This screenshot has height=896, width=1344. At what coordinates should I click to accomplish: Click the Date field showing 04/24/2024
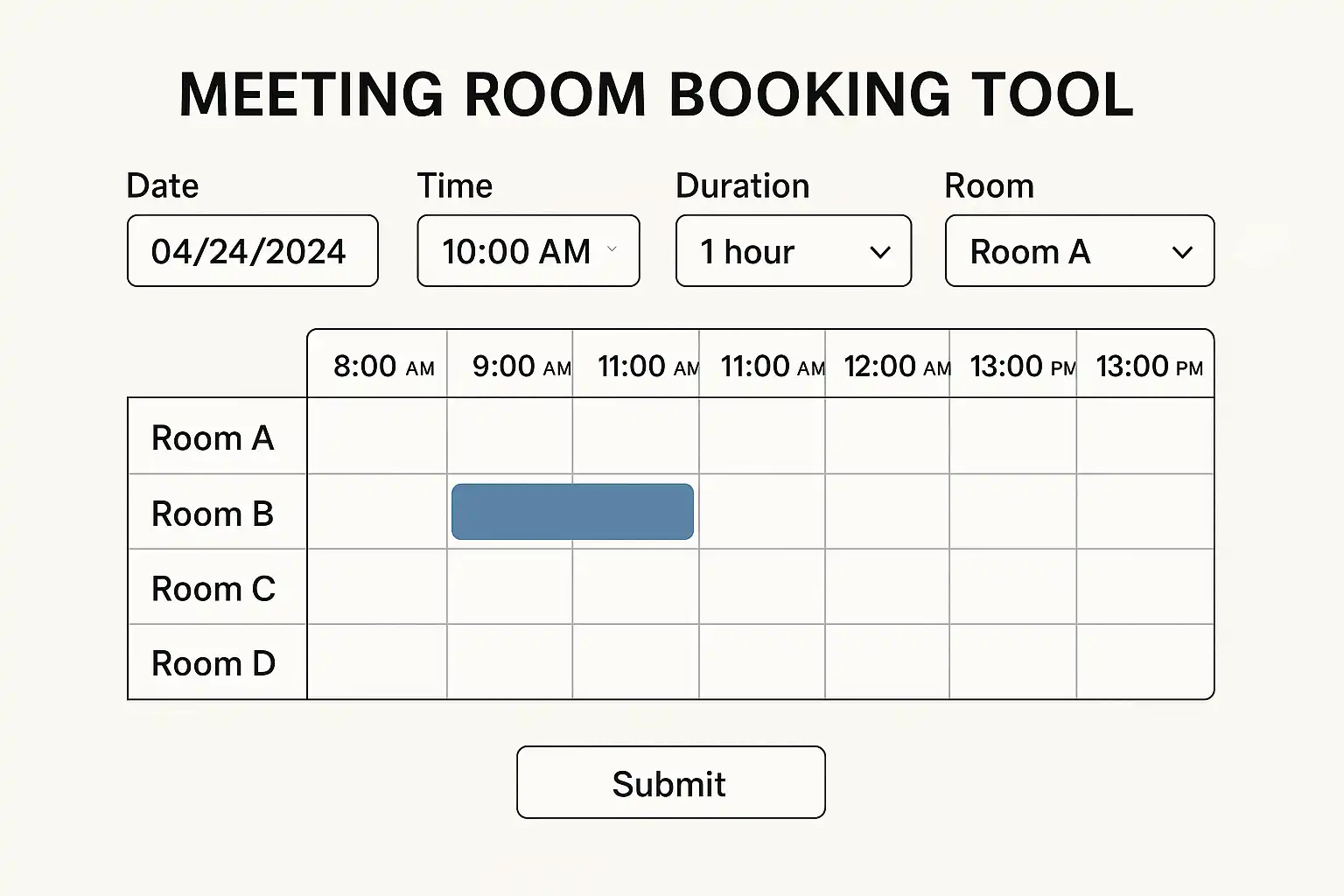click(x=252, y=251)
